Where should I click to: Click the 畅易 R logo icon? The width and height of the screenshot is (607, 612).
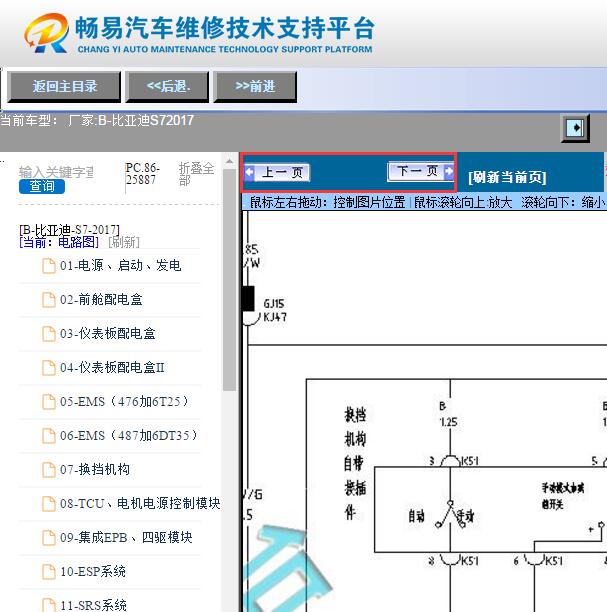46,33
